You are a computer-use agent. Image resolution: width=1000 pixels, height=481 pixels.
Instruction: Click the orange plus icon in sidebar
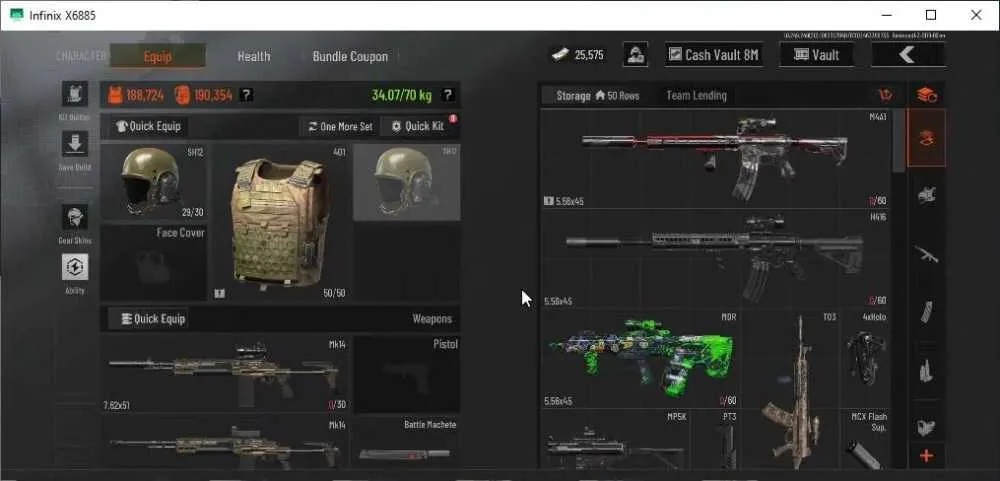pyautogui.click(x=926, y=456)
